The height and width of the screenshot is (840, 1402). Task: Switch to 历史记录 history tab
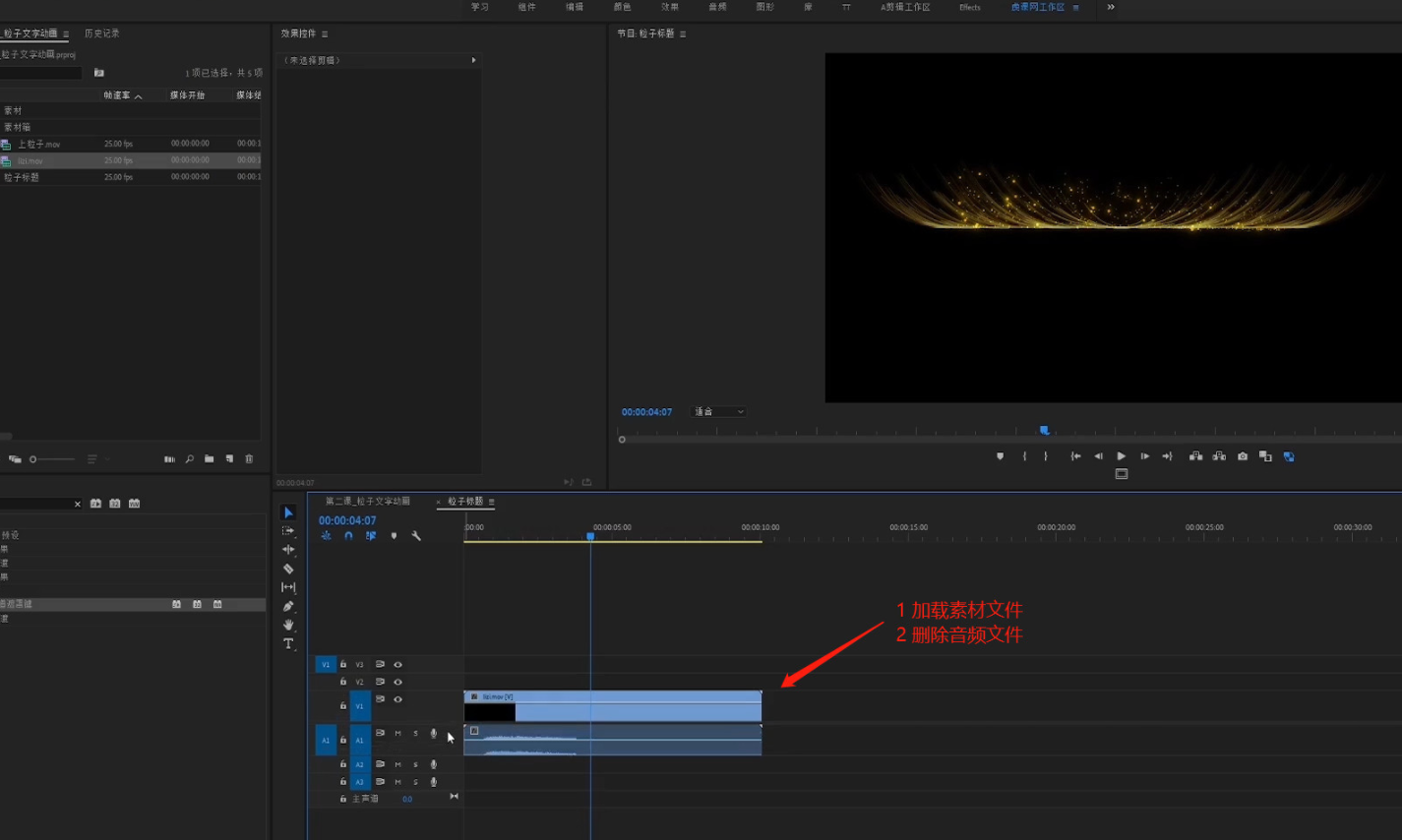[102, 33]
